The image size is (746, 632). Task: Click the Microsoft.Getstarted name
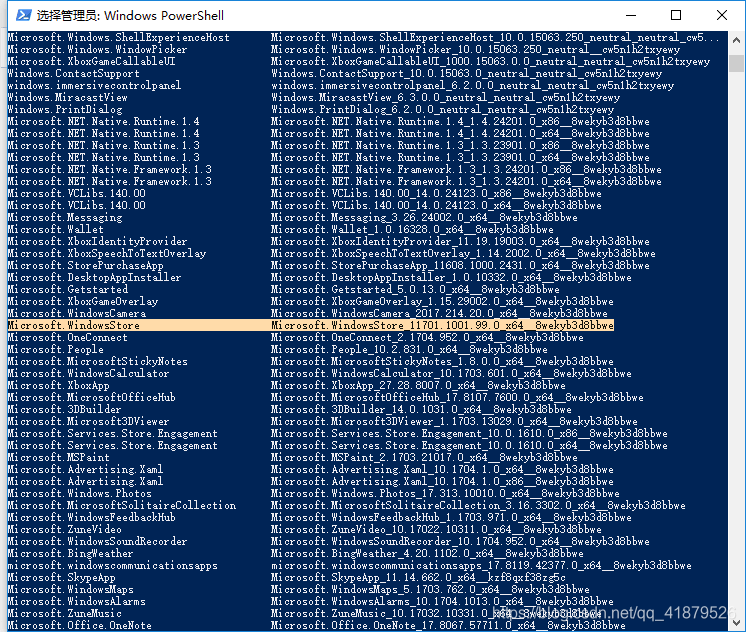click(x=68, y=289)
